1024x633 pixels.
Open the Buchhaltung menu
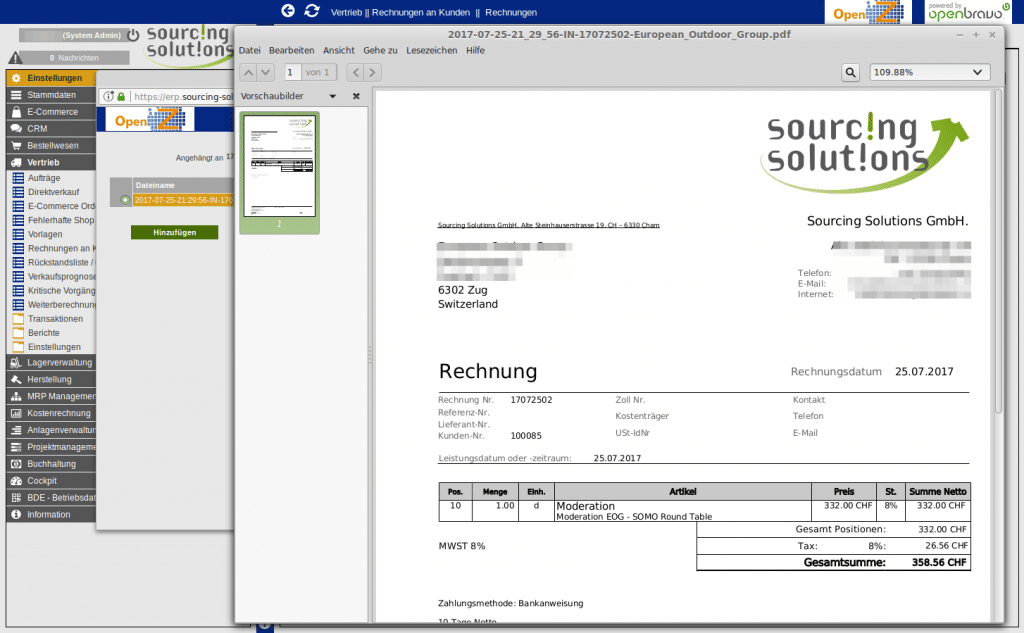tap(51, 464)
